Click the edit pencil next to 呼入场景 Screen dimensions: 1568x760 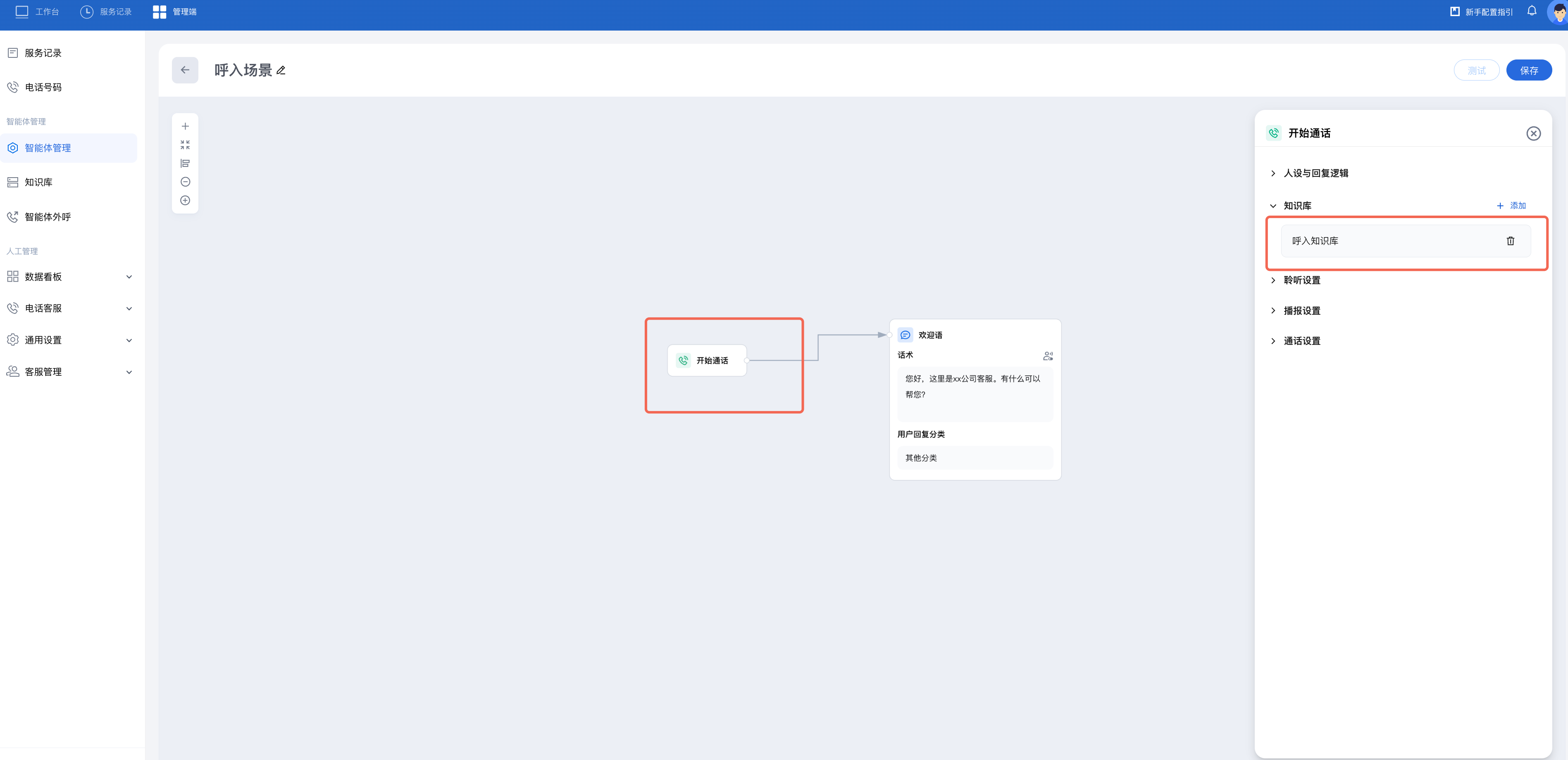click(x=281, y=71)
